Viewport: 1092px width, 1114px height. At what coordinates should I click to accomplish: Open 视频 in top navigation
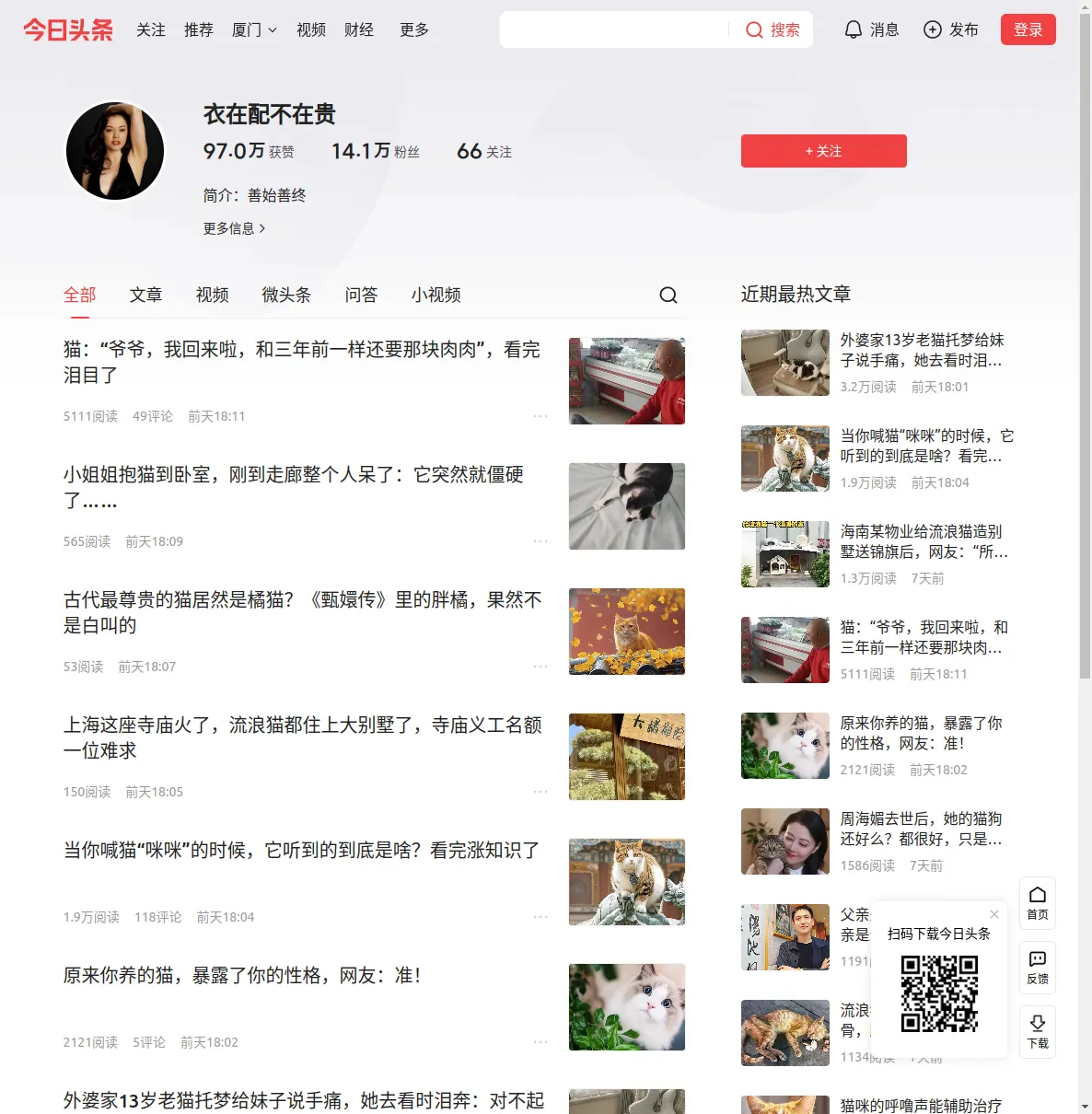(311, 29)
